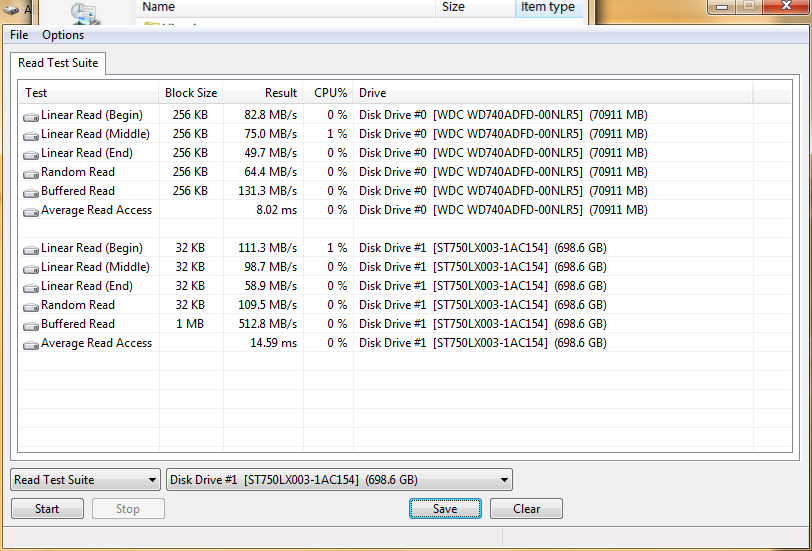812x551 pixels.
Task: Click disk icon beside Linear Read (Middle) 75.0 MB/s
Action: pyautogui.click(x=31, y=135)
